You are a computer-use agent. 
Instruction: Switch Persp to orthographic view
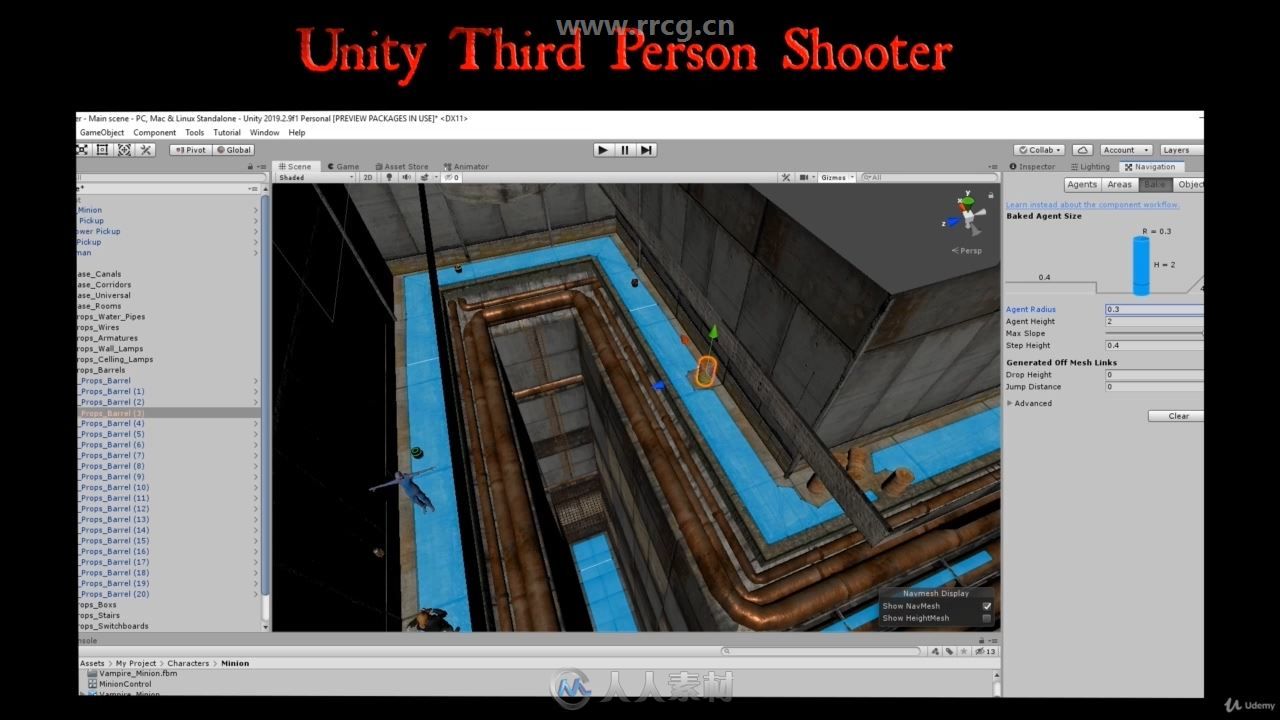coord(967,251)
